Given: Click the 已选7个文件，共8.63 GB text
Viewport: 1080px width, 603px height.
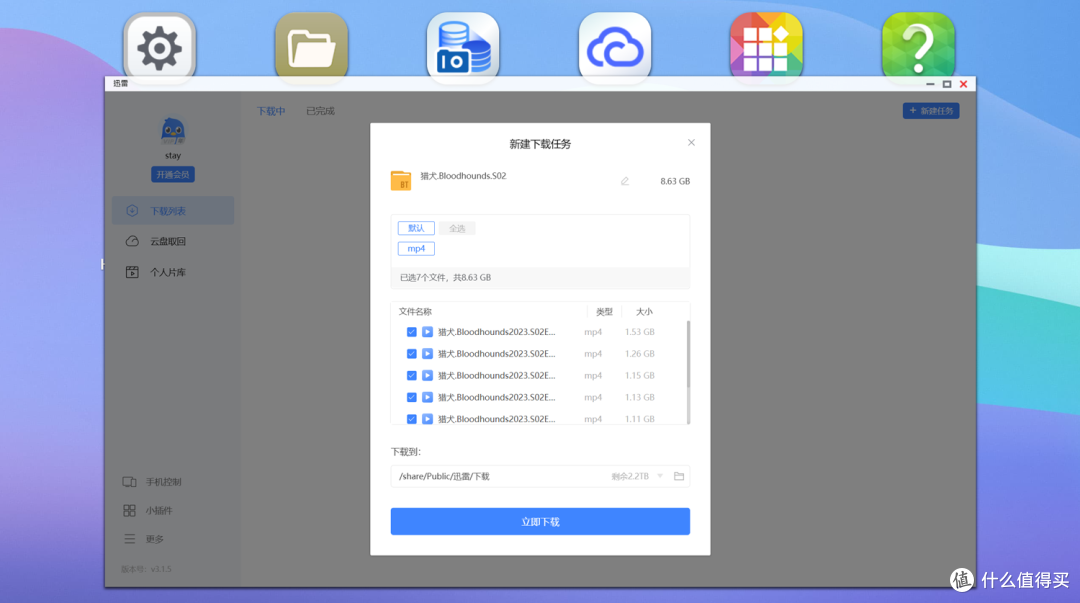Looking at the screenshot, I should click(446, 278).
